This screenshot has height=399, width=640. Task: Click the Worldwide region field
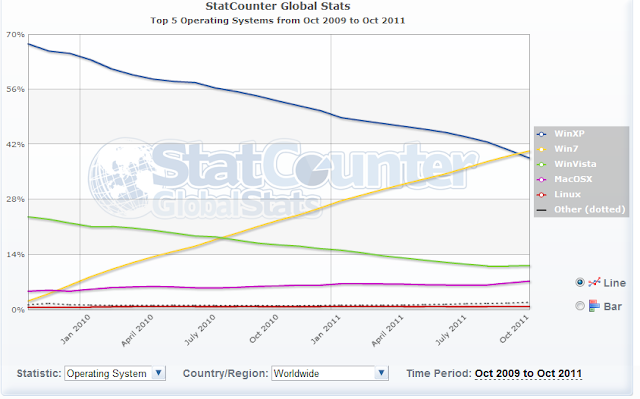coord(330,373)
